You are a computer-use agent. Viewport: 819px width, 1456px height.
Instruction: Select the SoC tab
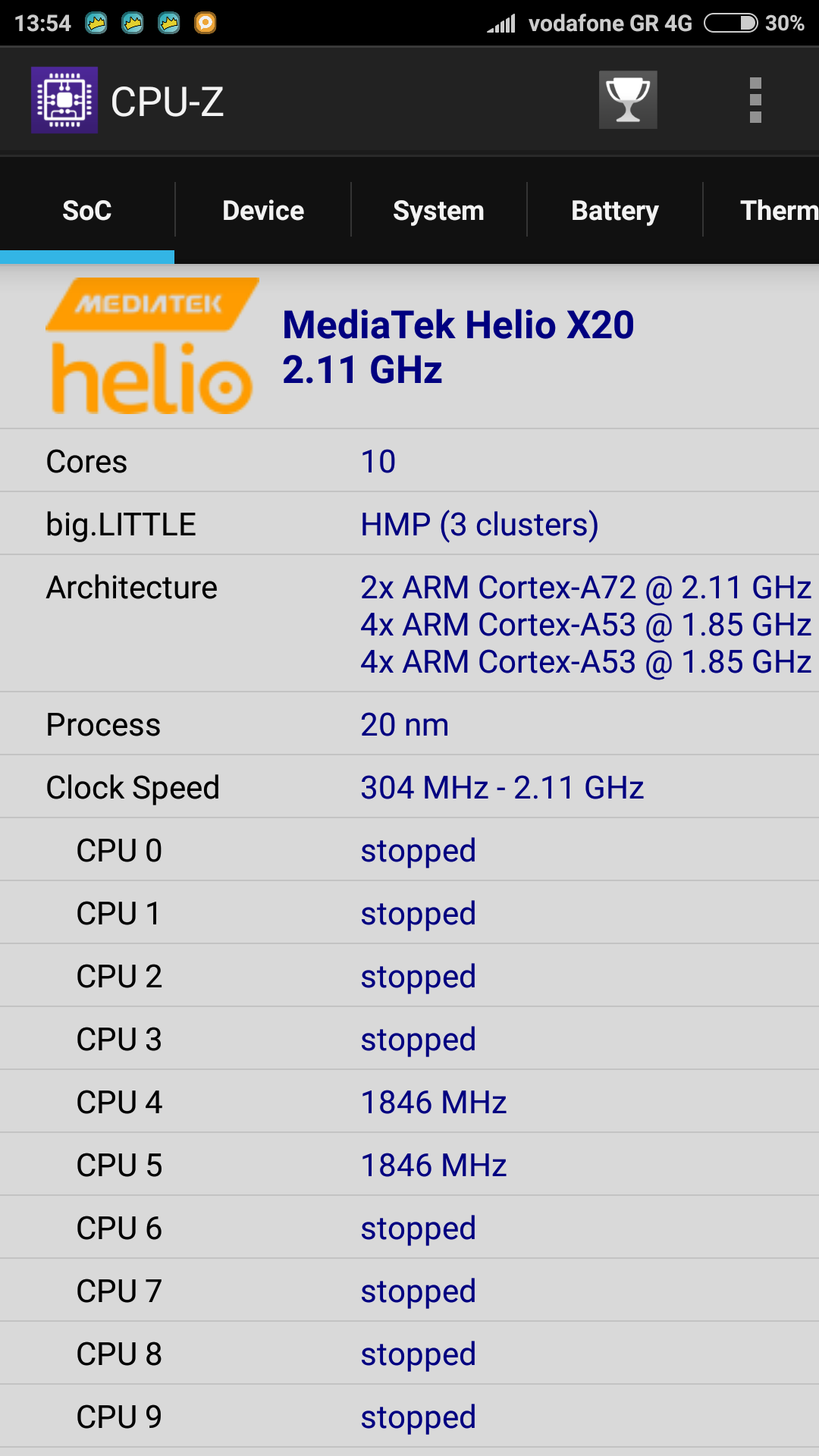(87, 211)
